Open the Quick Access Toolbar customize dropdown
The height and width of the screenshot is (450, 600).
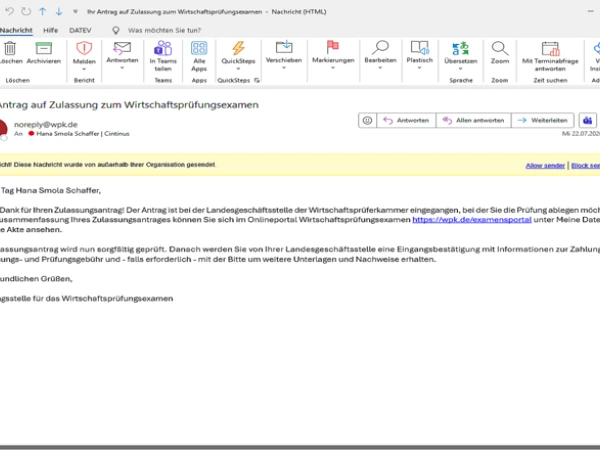(75, 11)
